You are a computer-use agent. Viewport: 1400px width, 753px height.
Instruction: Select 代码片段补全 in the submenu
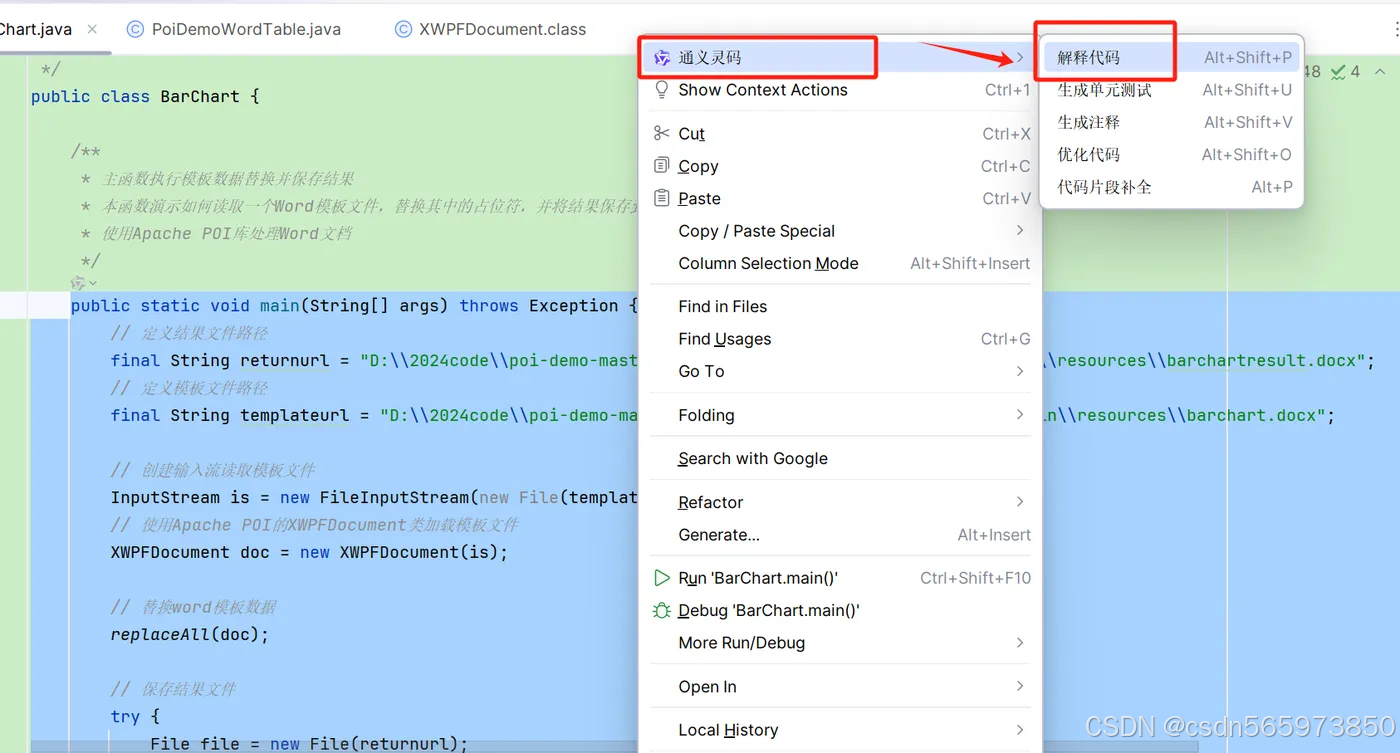[1172, 187]
